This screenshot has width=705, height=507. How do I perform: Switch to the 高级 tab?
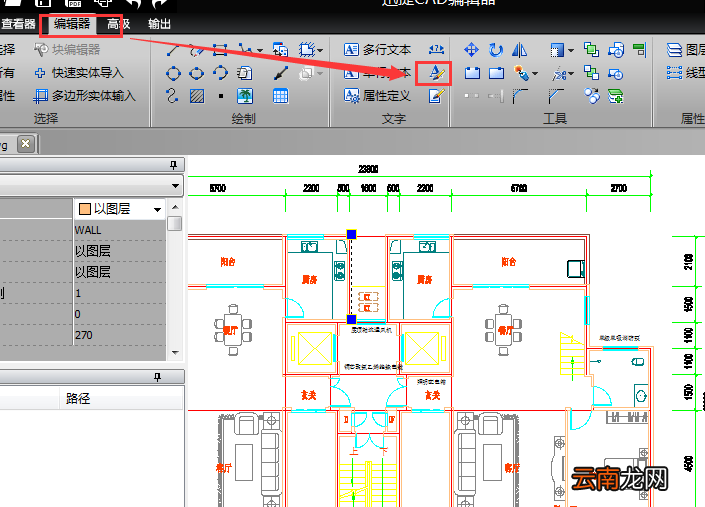click(119, 24)
